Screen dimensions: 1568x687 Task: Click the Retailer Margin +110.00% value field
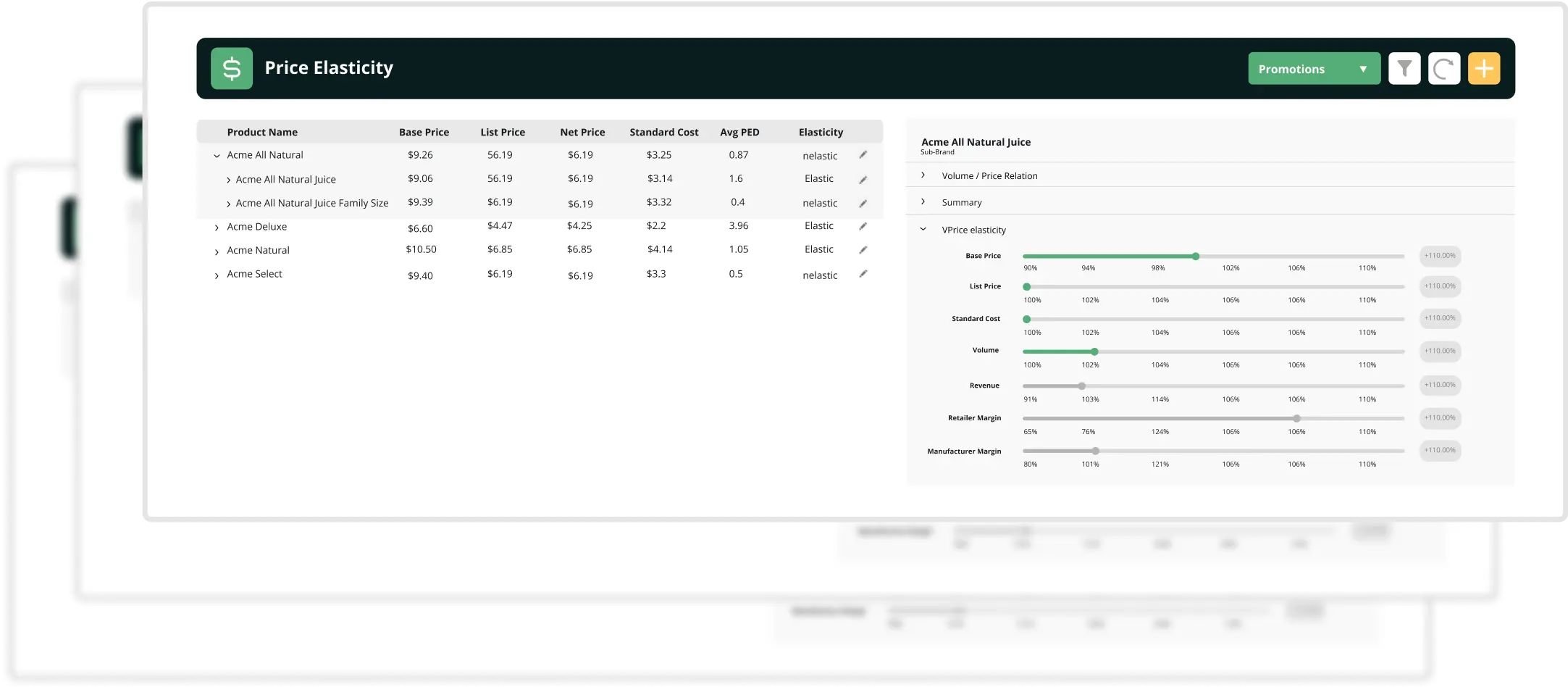[x=1440, y=418]
